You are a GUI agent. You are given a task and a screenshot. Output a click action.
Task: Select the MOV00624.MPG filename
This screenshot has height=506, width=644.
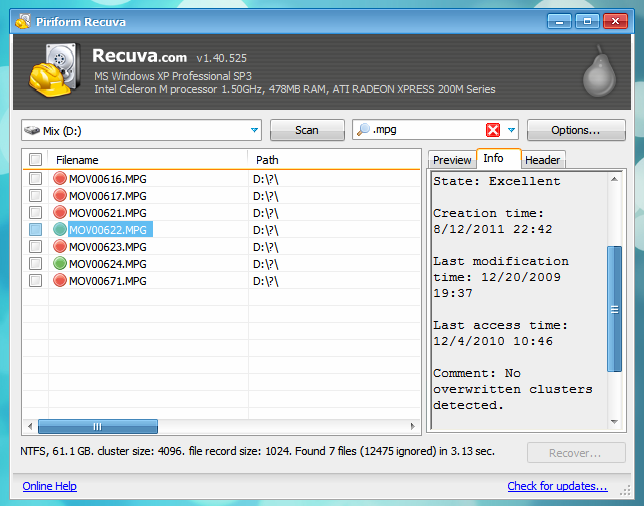click(108, 264)
